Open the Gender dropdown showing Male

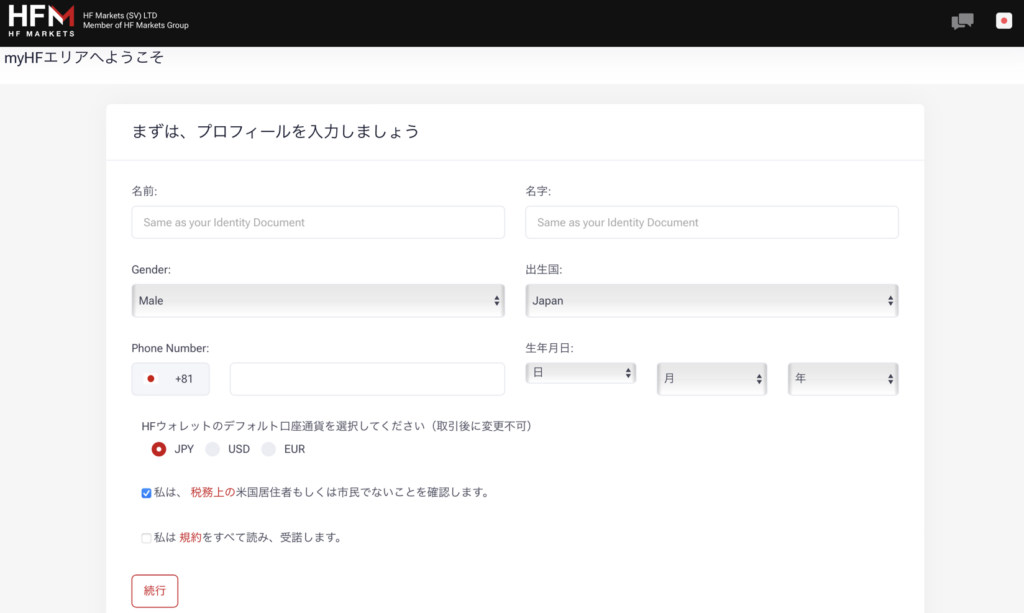click(x=318, y=300)
